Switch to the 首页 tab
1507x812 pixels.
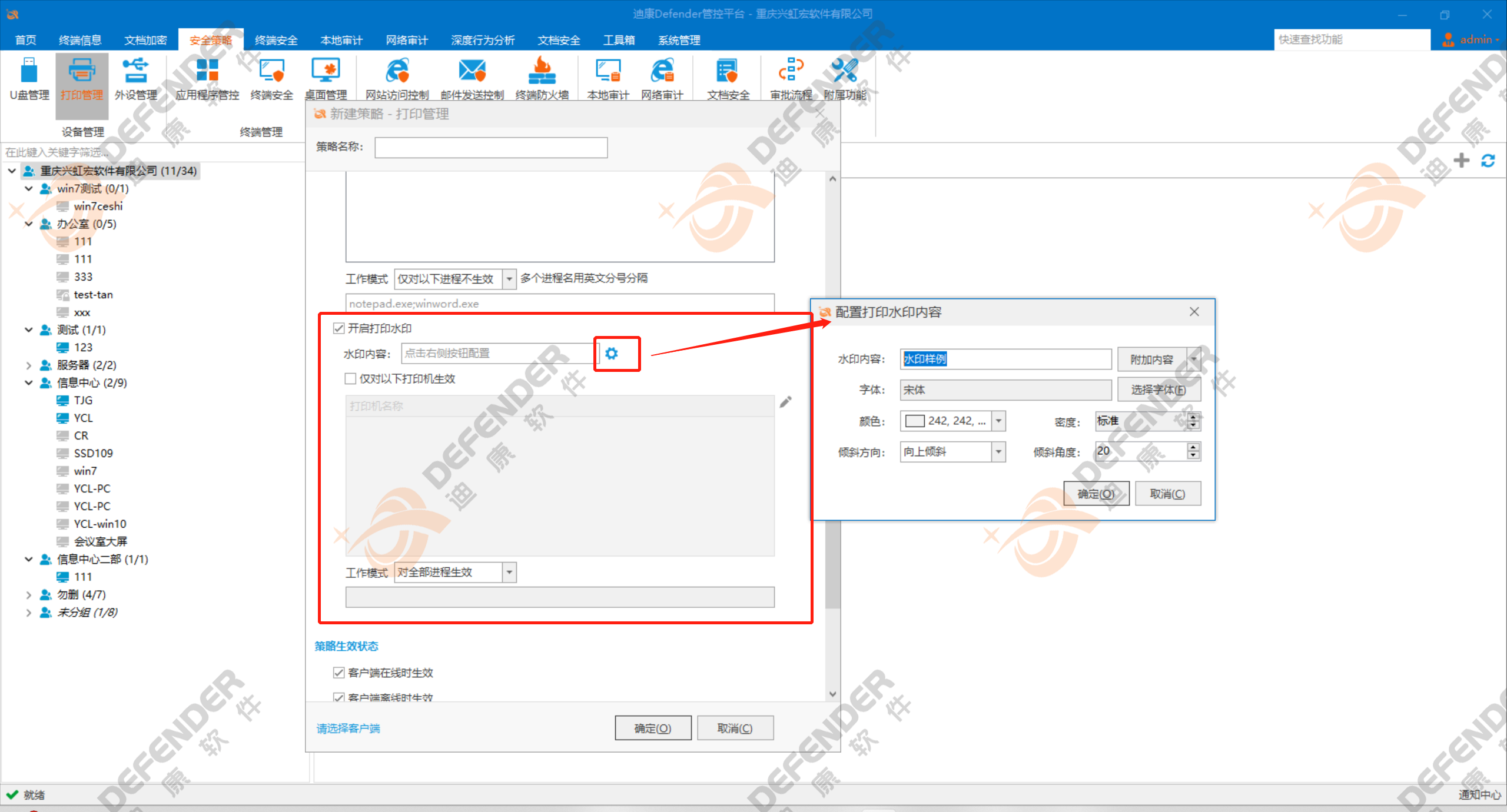point(25,40)
